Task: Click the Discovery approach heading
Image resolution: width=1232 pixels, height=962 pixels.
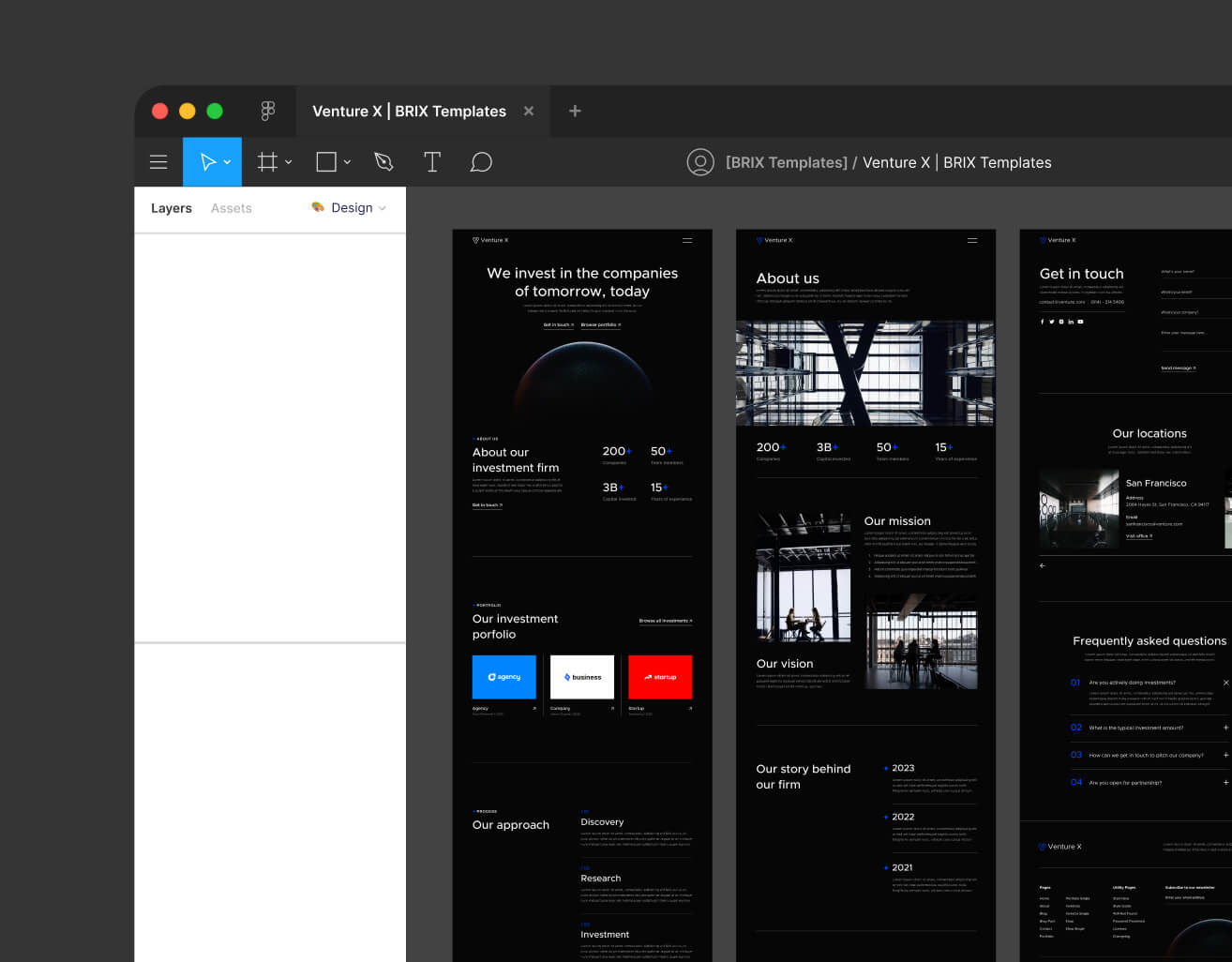Action: tap(602, 821)
